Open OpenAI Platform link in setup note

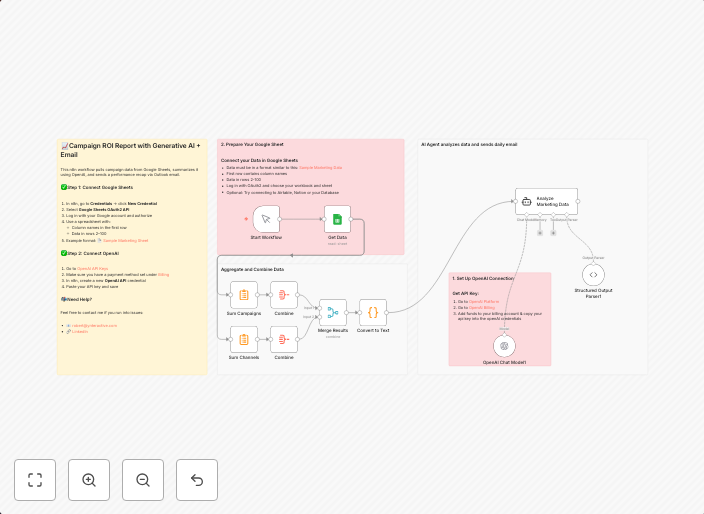click(x=484, y=301)
